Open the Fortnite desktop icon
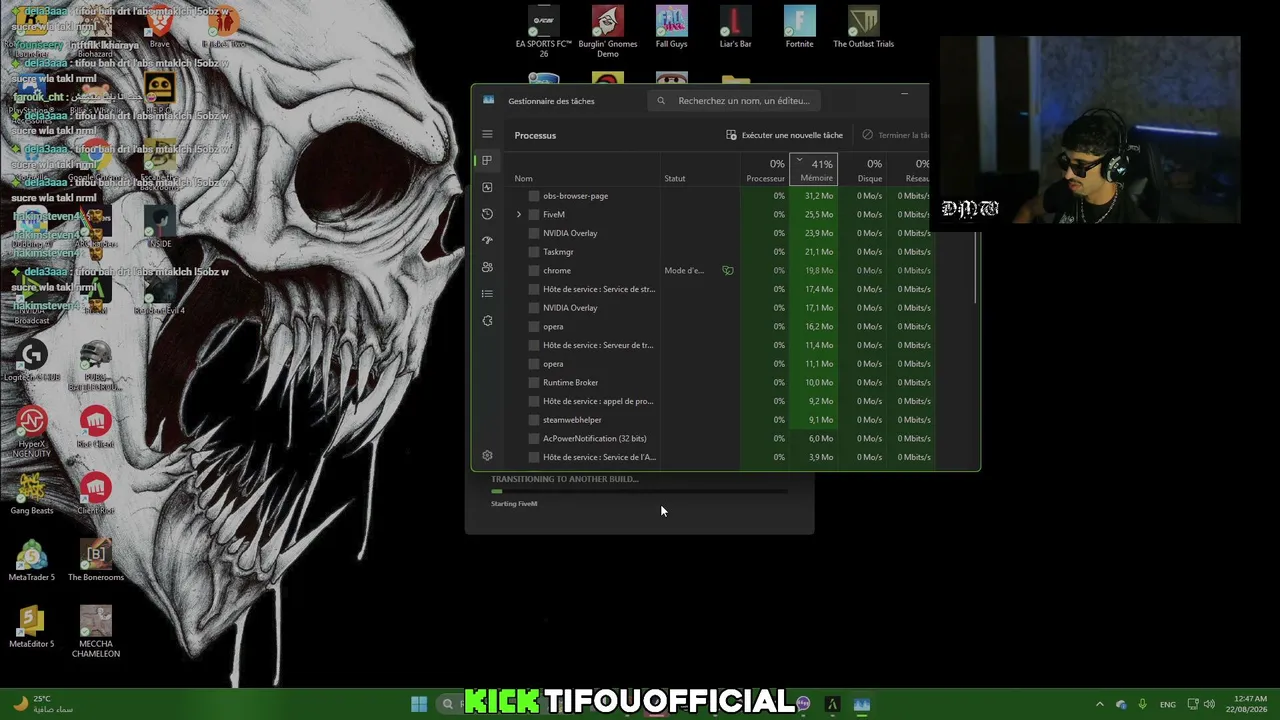Screen dimensions: 1280x720 pyautogui.click(x=800, y=28)
